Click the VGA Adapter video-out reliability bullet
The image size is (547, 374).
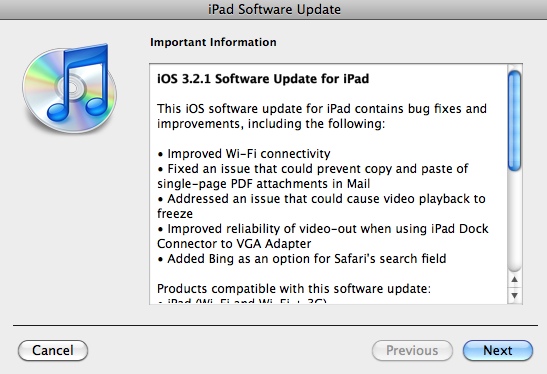323,236
